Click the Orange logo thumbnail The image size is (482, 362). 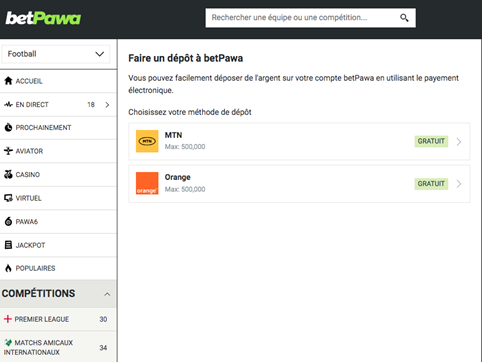click(x=147, y=183)
